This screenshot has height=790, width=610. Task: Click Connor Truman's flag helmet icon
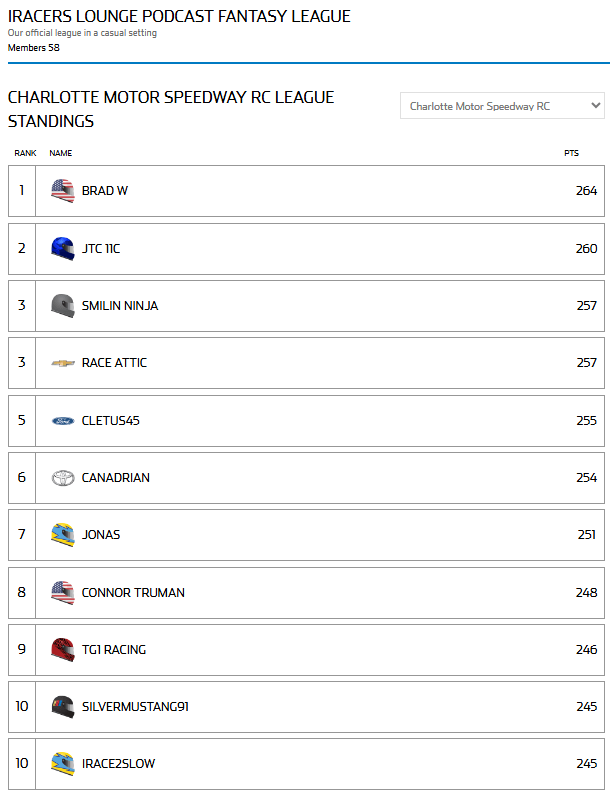[x=63, y=593]
